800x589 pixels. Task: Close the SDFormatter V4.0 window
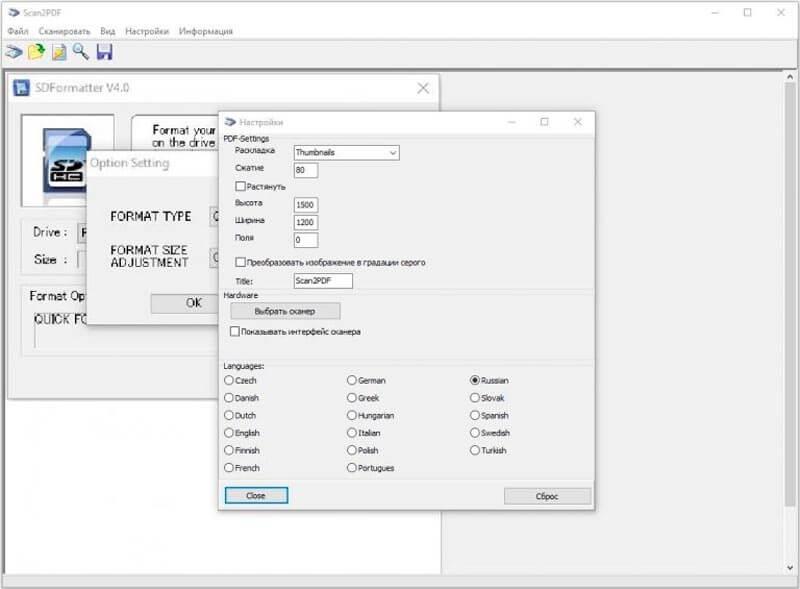(423, 88)
